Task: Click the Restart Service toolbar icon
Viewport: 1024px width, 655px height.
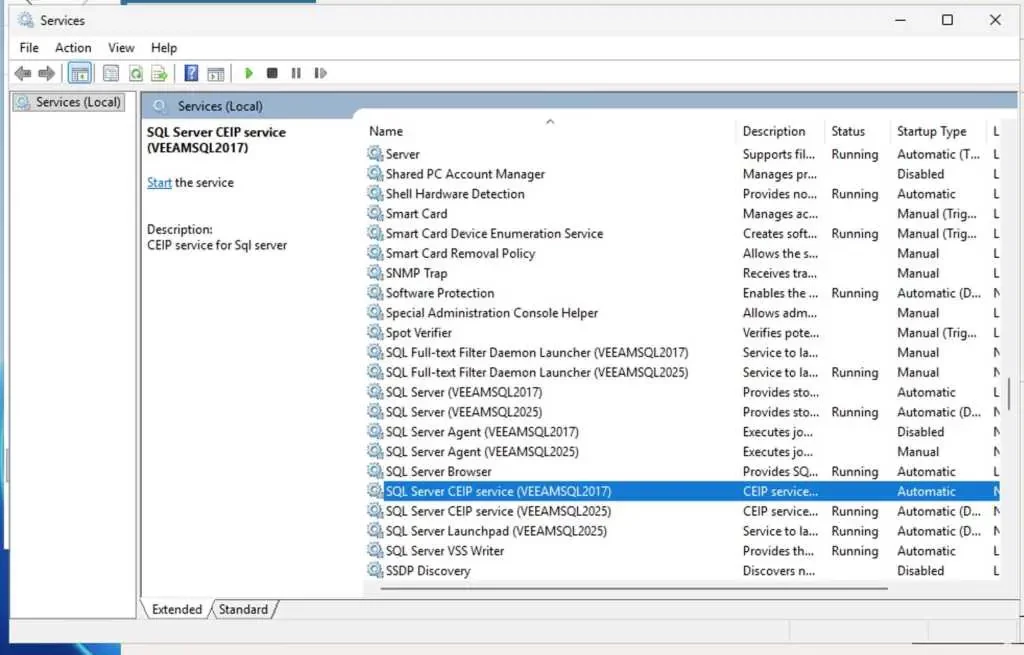Action: [x=320, y=73]
